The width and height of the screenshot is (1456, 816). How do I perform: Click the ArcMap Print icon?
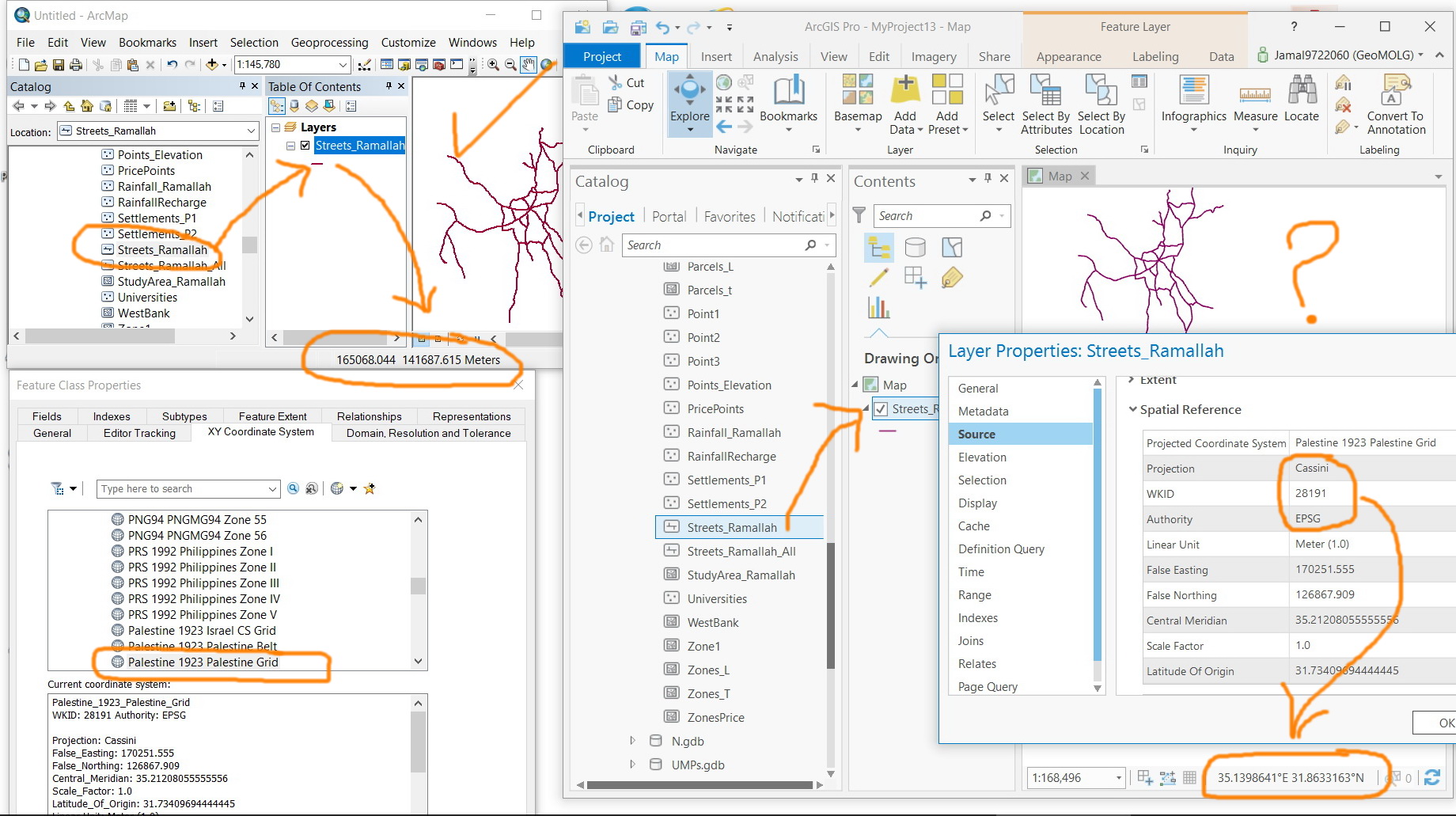click(x=76, y=65)
